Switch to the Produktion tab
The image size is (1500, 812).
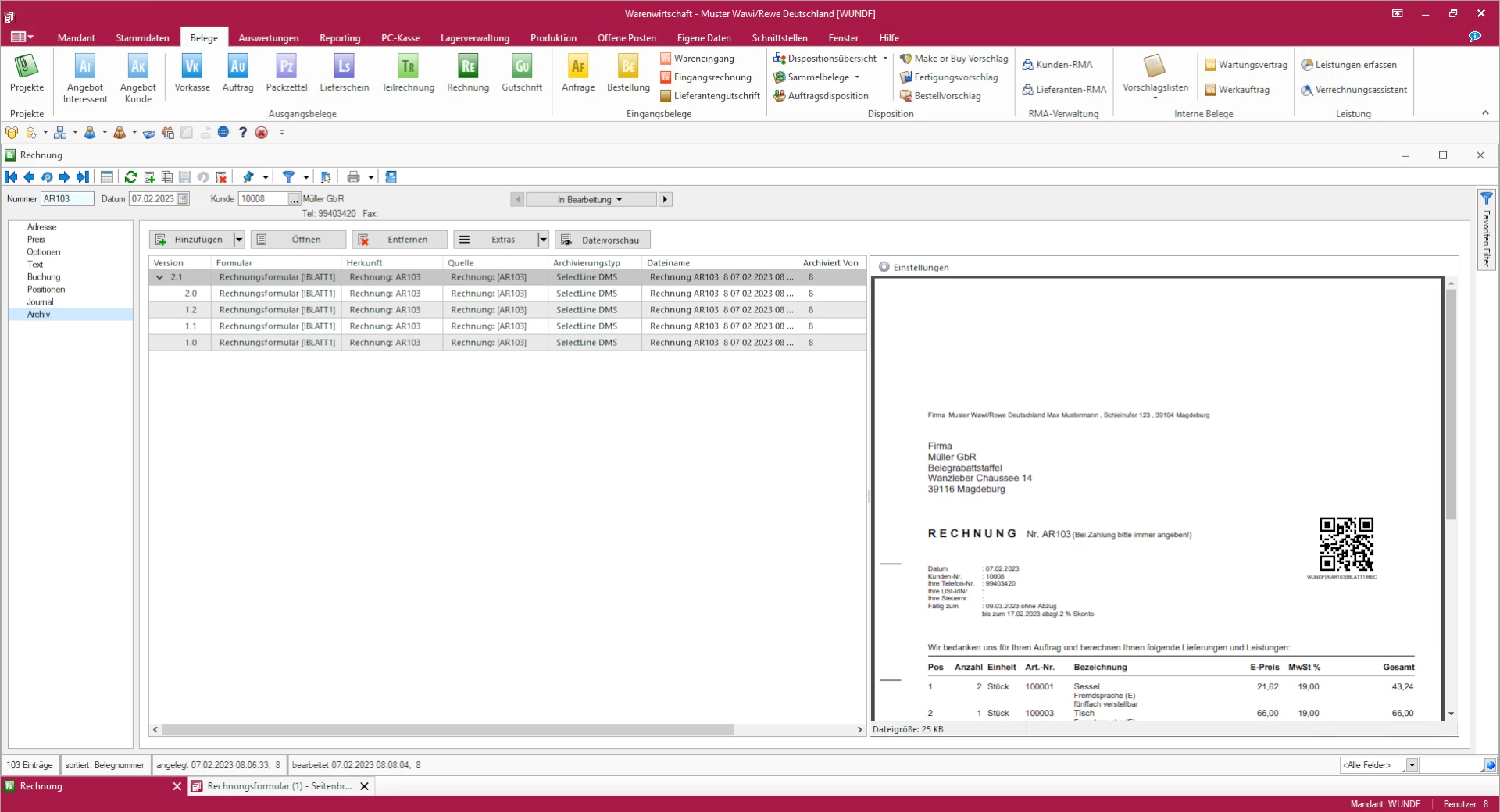(x=553, y=37)
